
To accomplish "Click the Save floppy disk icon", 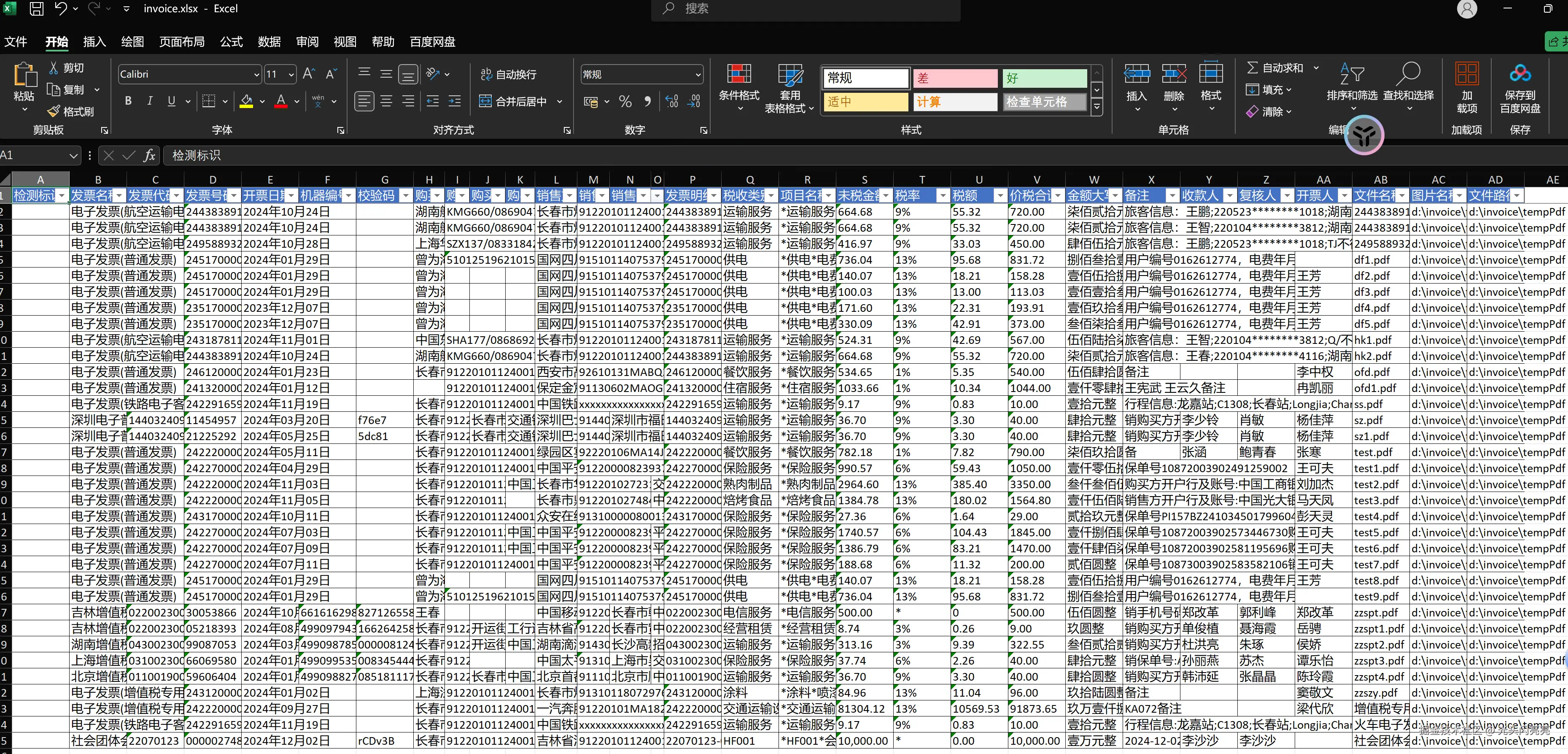I will [37, 8].
